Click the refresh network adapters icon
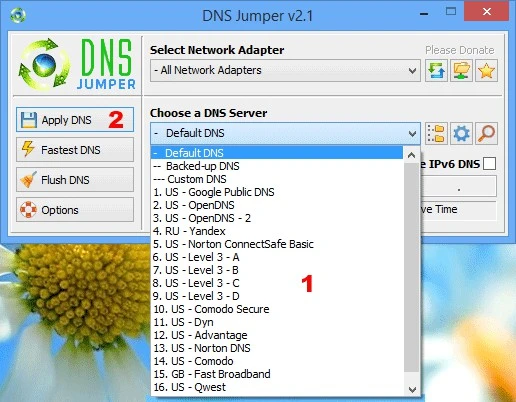The height and width of the screenshot is (402, 516). [x=436, y=71]
